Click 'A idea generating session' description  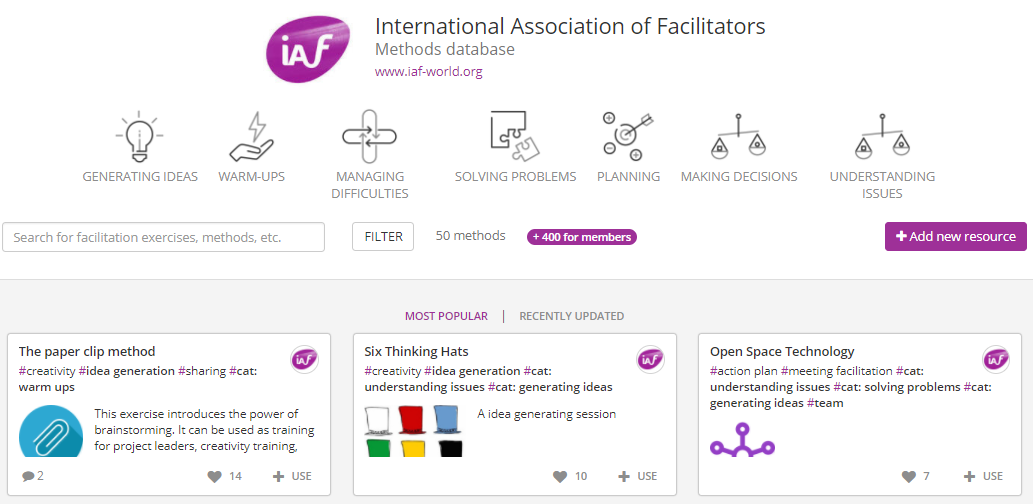(546, 414)
